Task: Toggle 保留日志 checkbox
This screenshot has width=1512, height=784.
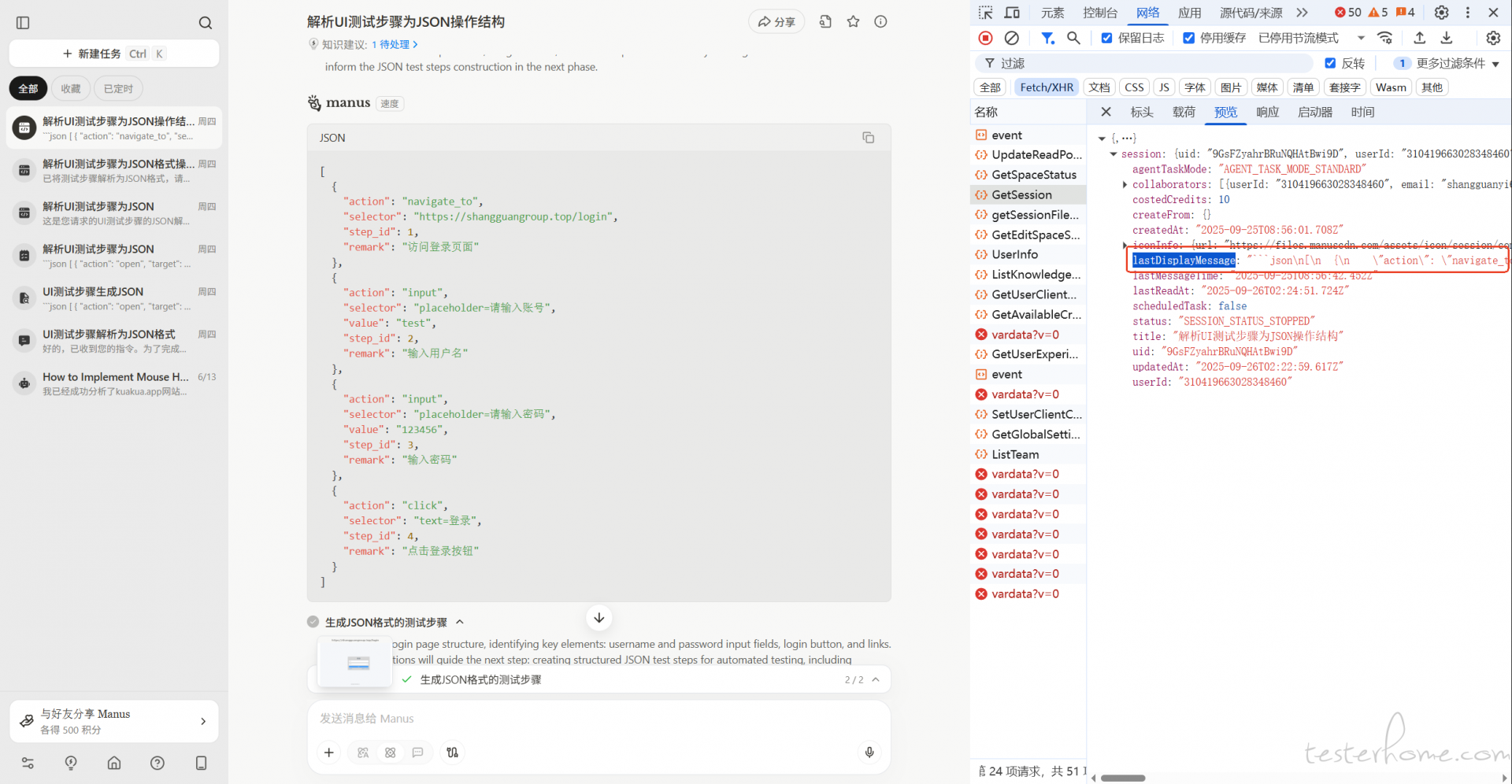Action: pyautogui.click(x=1106, y=38)
